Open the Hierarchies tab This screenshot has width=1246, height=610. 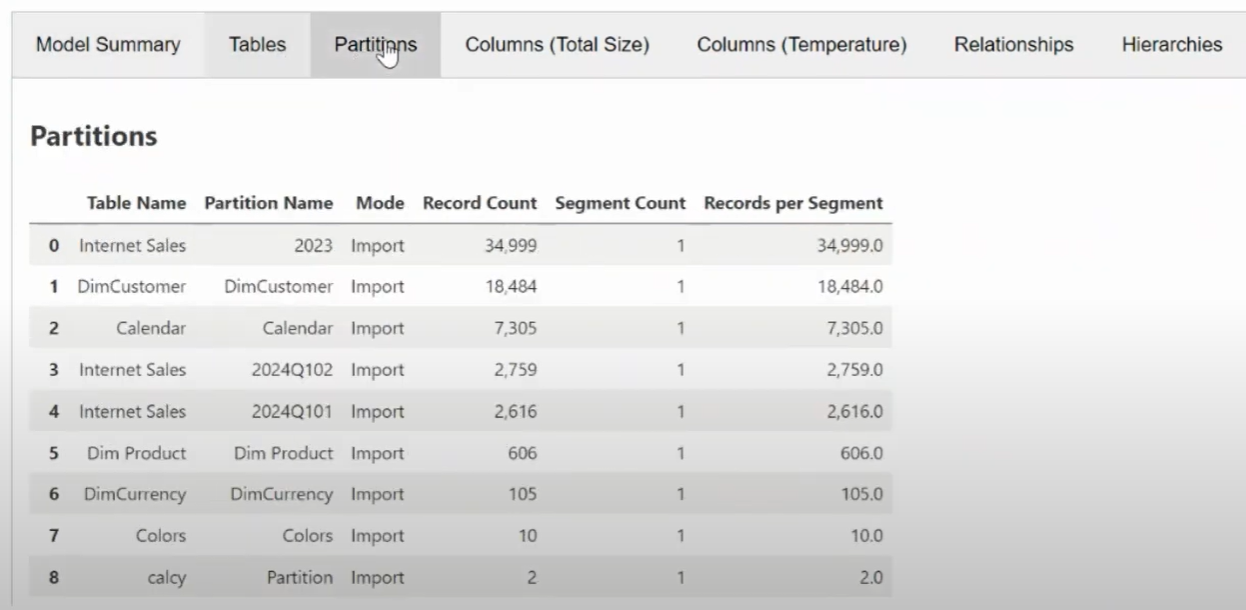1171,45
